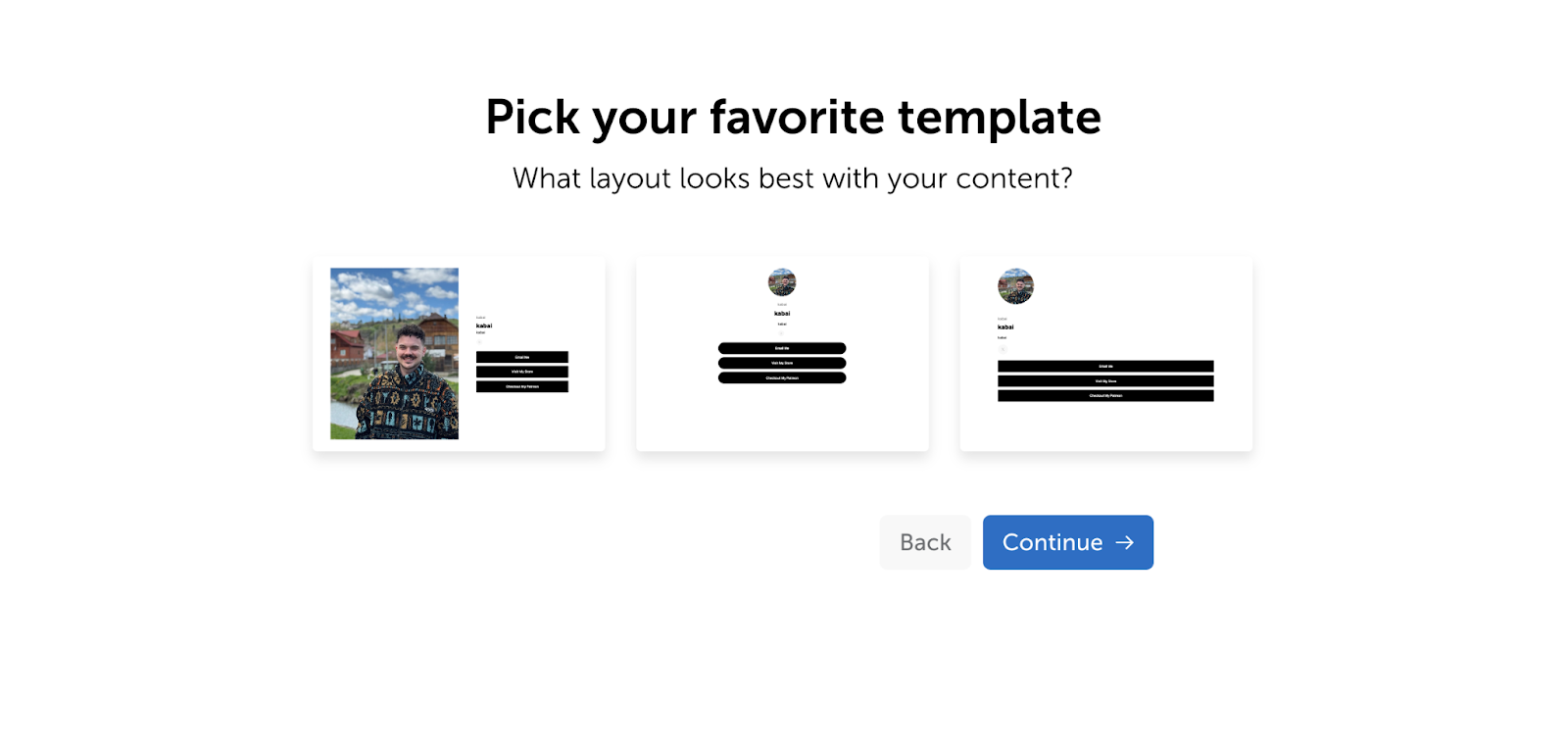The height and width of the screenshot is (753, 1568).
Task: Click the arrow icon inside the Continue button
Action: point(1124,542)
